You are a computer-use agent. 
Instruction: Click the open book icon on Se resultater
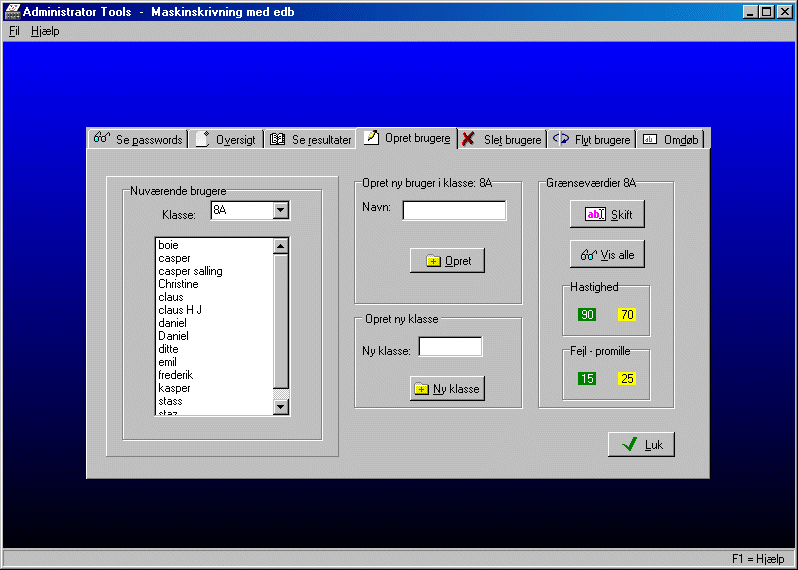277,138
